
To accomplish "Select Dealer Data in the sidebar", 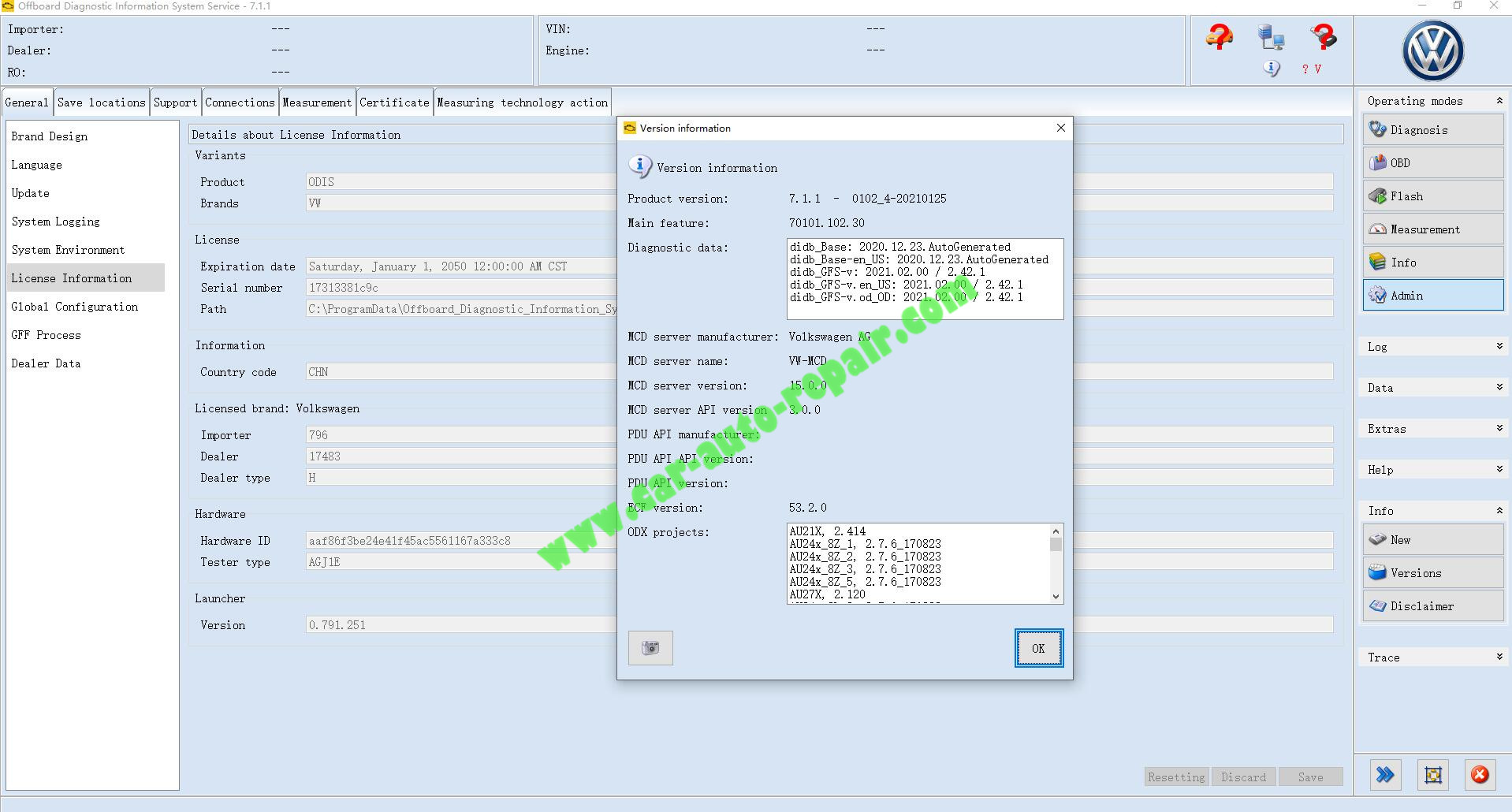I will (x=86, y=363).
